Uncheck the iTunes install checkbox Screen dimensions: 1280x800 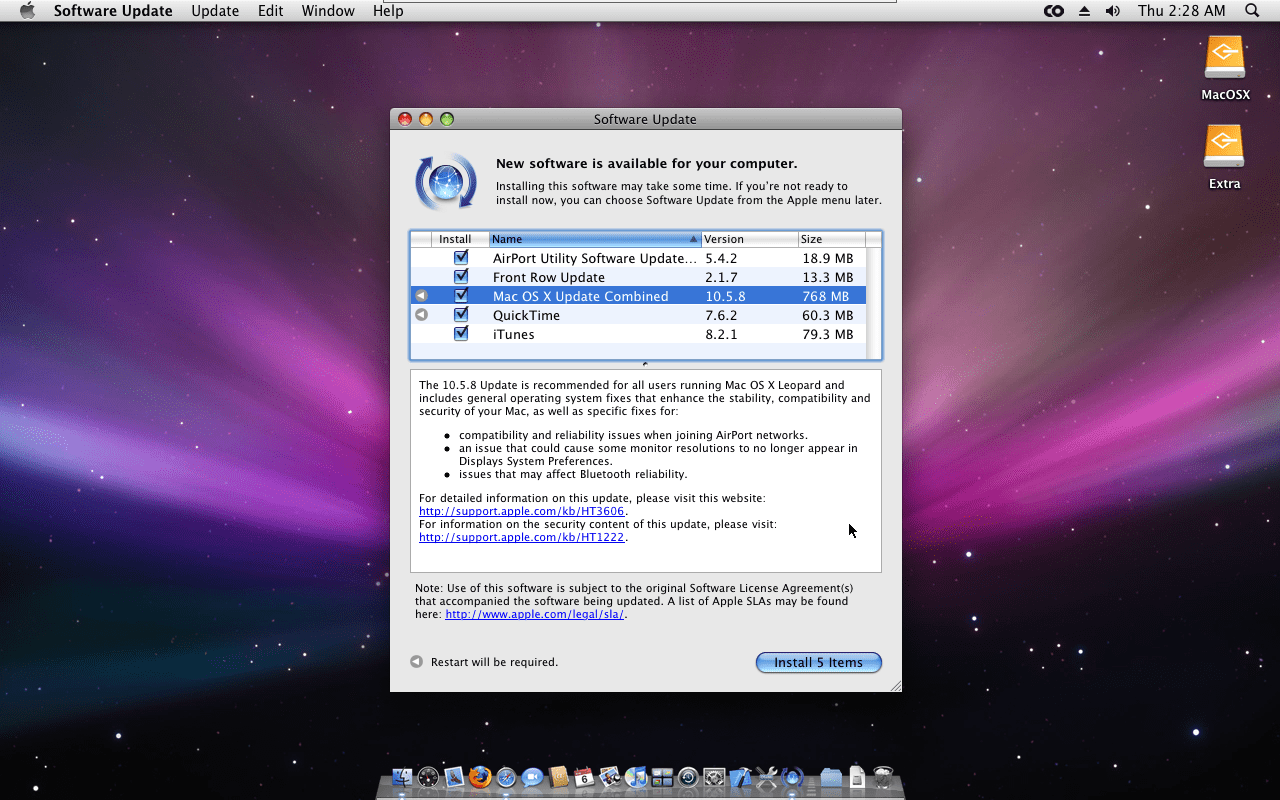coord(461,334)
